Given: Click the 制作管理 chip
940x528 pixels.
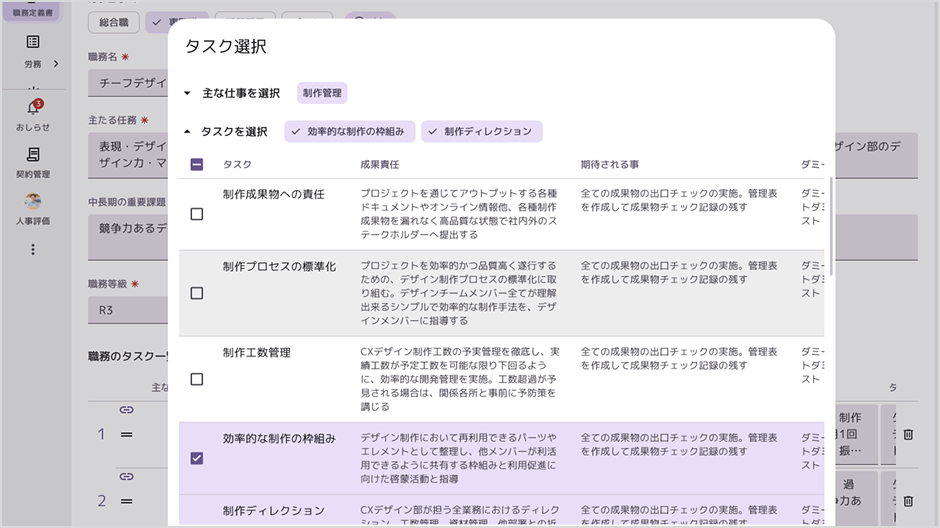Looking at the screenshot, I should click(x=322, y=93).
